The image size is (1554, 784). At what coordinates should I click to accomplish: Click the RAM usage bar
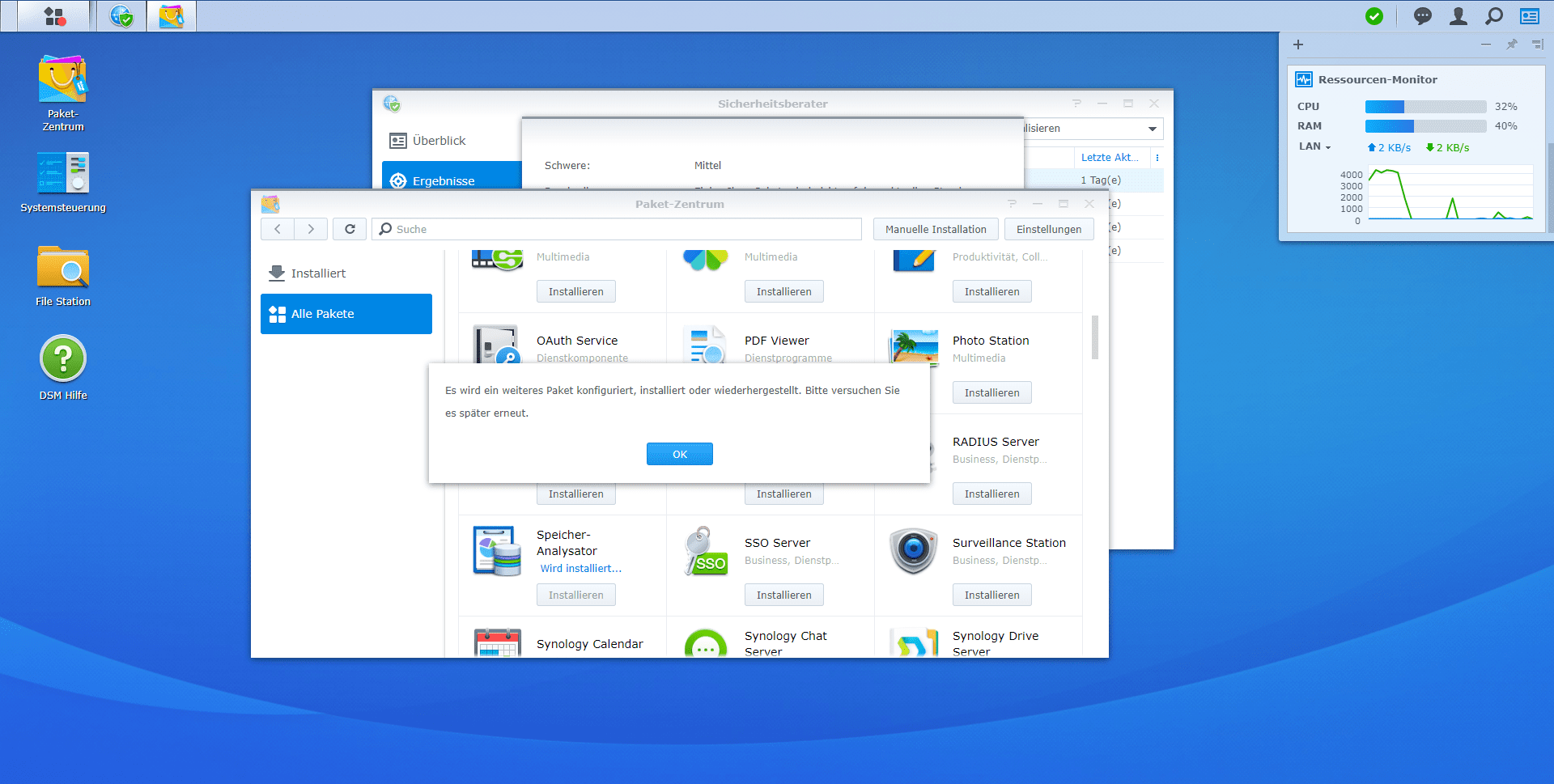[x=1425, y=126]
